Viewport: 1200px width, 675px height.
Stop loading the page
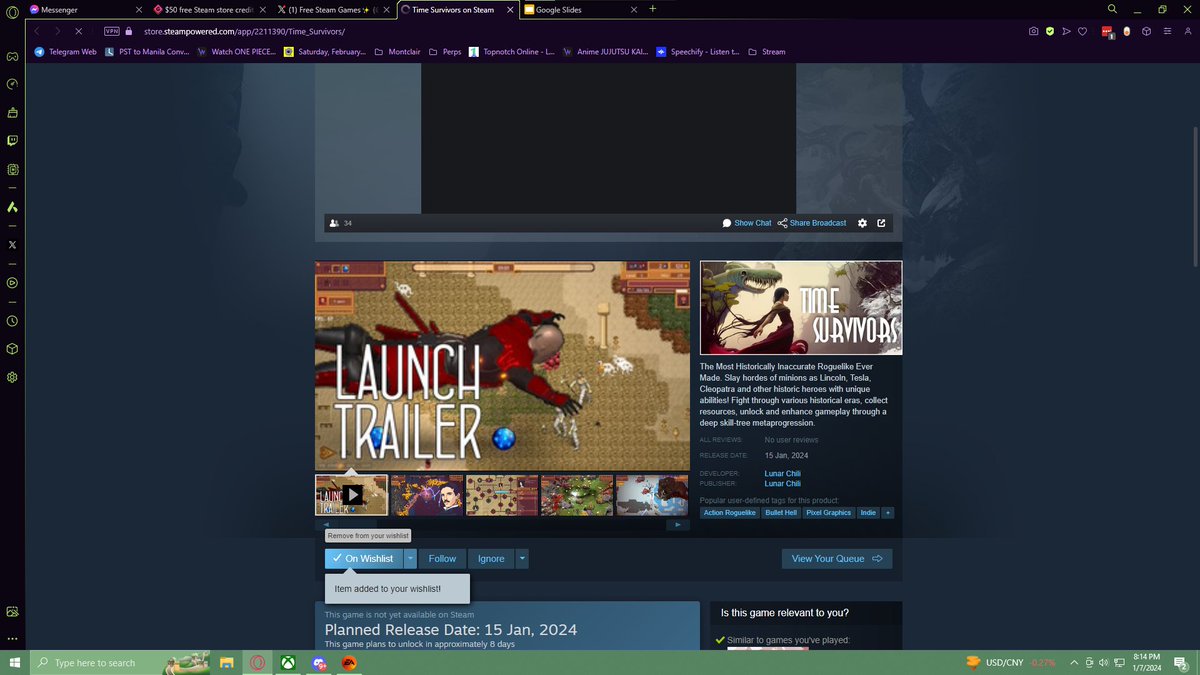(x=79, y=31)
